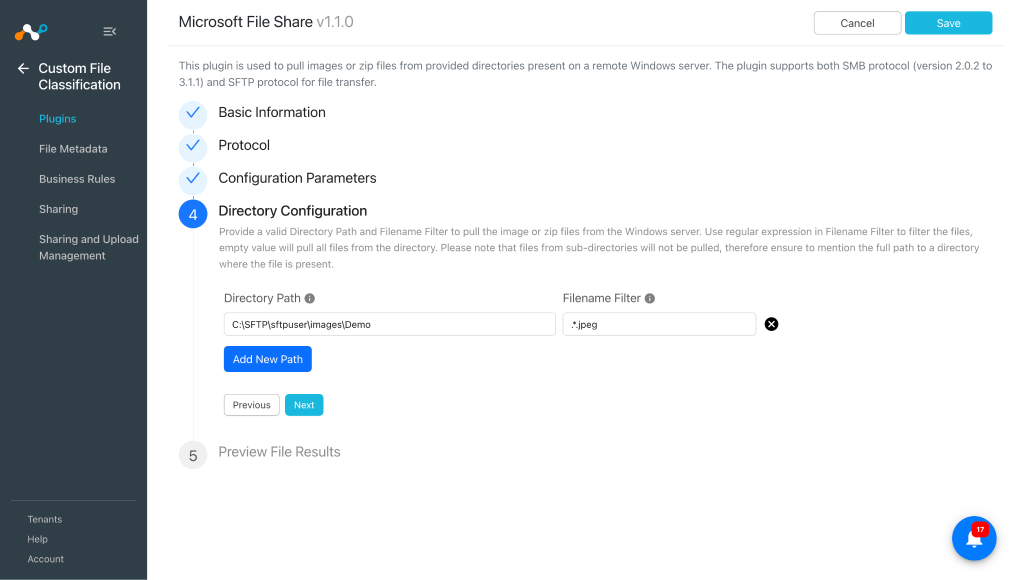1024x580 pixels.
Task: Show the Filename Filter info tooltip icon
Action: point(650,298)
